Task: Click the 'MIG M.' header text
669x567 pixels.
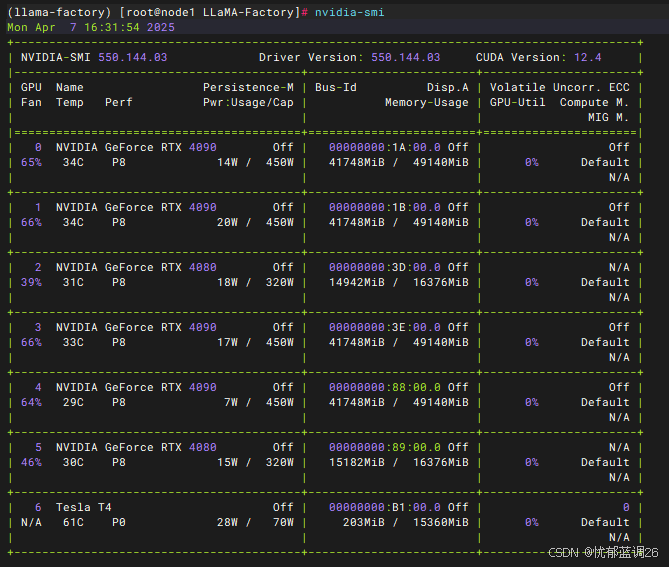Action: pyautogui.click(x=608, y=117)
